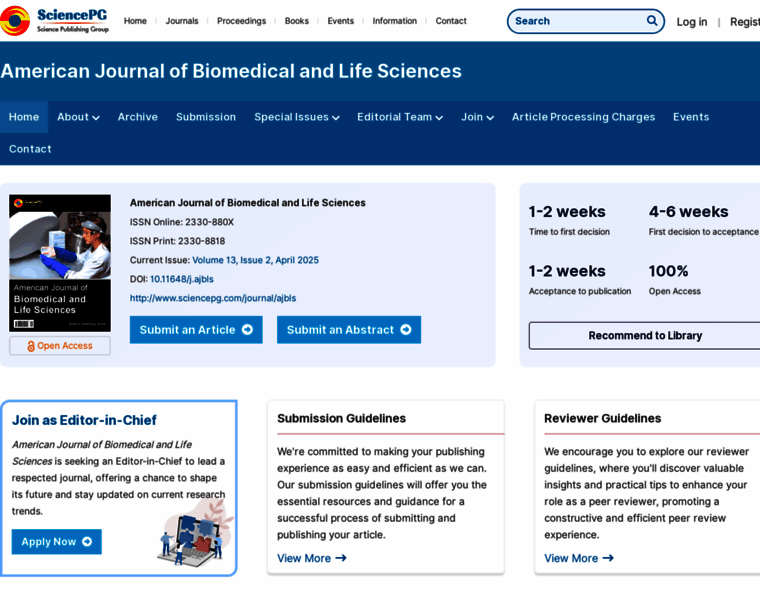
Task: Expand the Special Issues dropdown
Action: tap(296, 117)
